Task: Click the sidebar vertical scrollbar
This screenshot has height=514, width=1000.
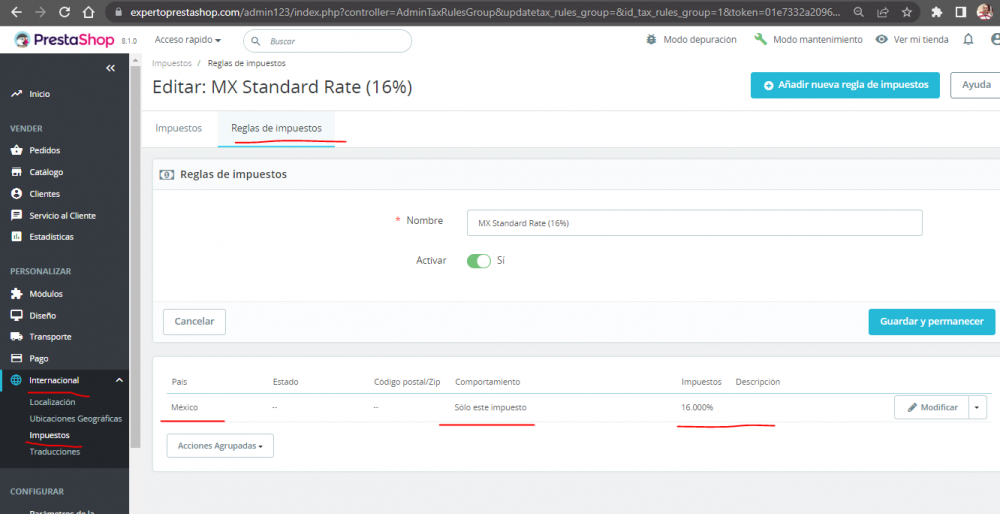Action: click(x=135, y=255)
